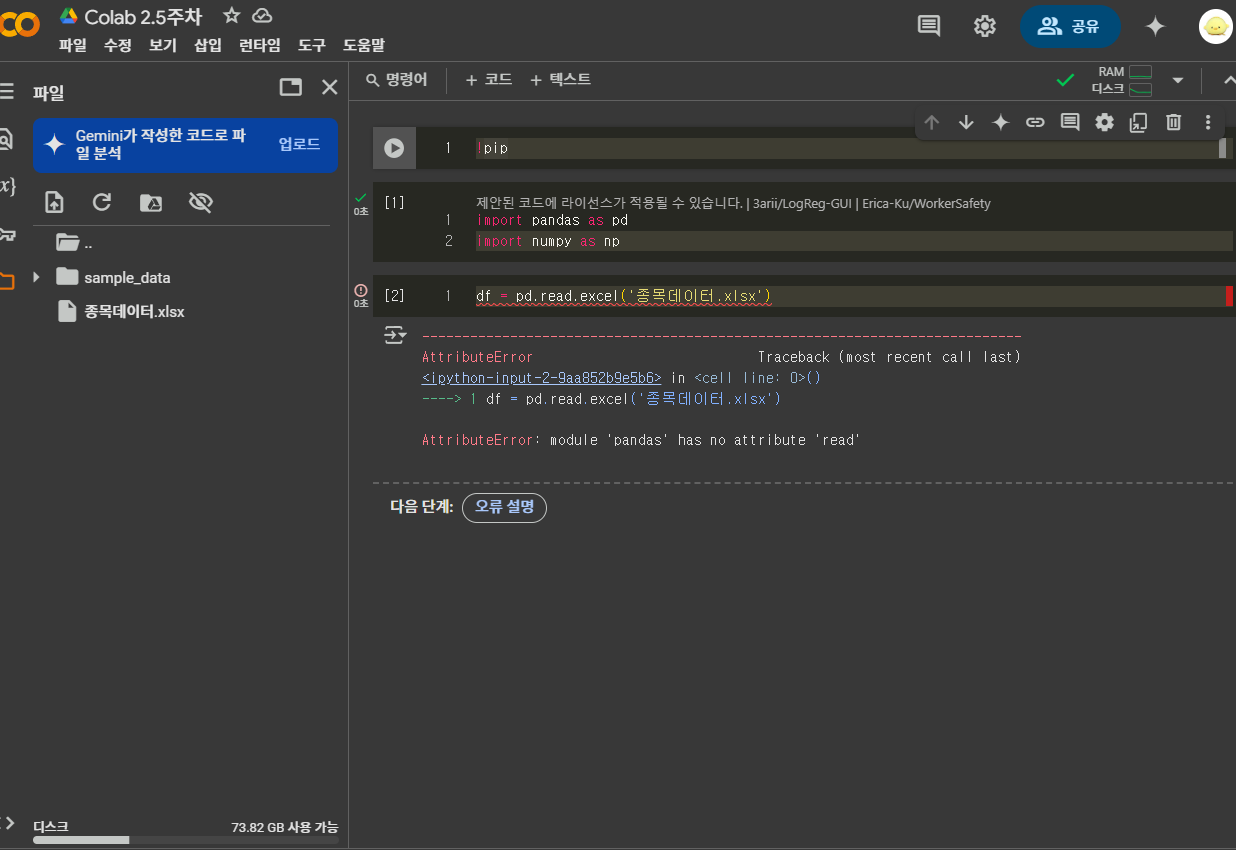Image resolution: width=1236 pixels, height=850 pixels.
Task: Open the runtime connection dropdown arrow
Action: pos(1178,80)
